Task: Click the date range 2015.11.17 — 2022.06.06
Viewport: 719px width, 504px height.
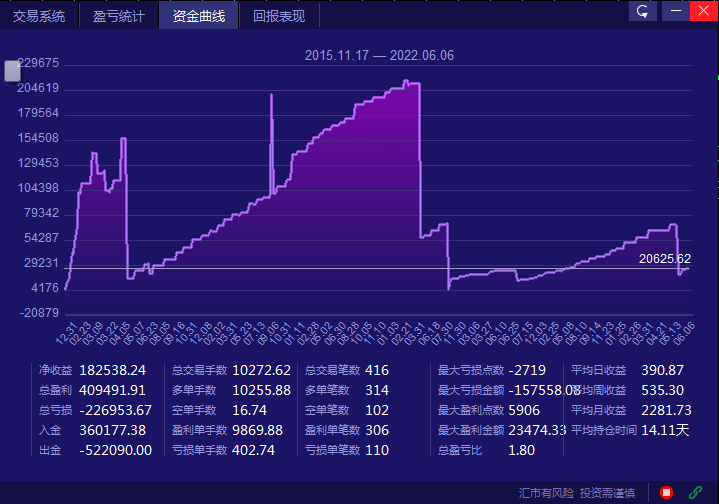Action: coord(379,55)
